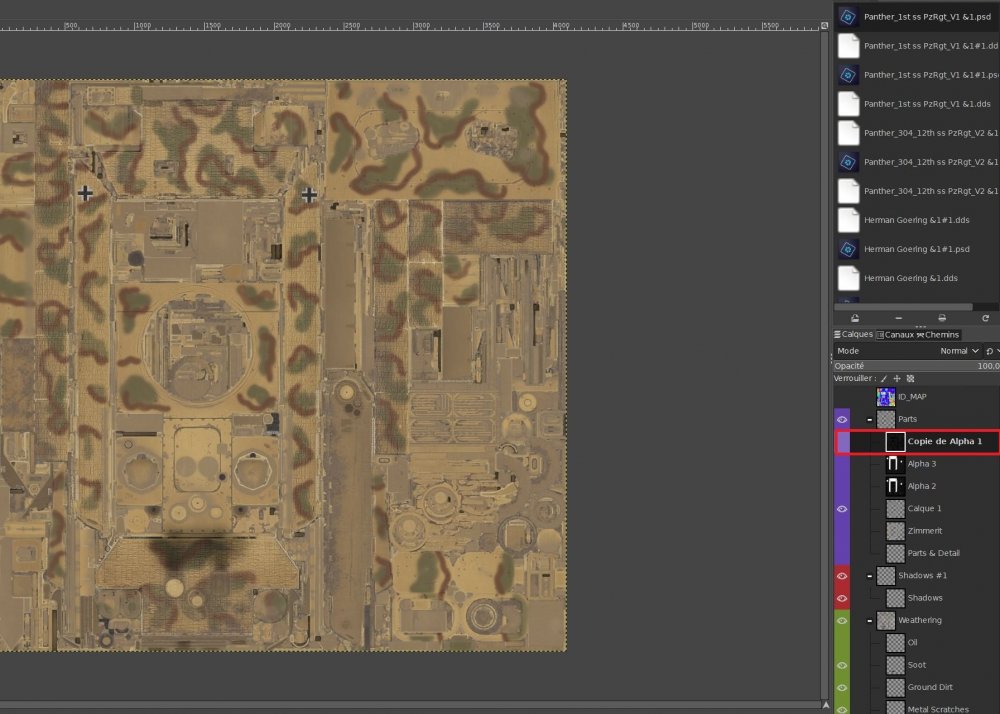Toggle the lock alpha checkerboard icon
The width and height of the screenshot is (1000, 714).
tap(910, 379)
